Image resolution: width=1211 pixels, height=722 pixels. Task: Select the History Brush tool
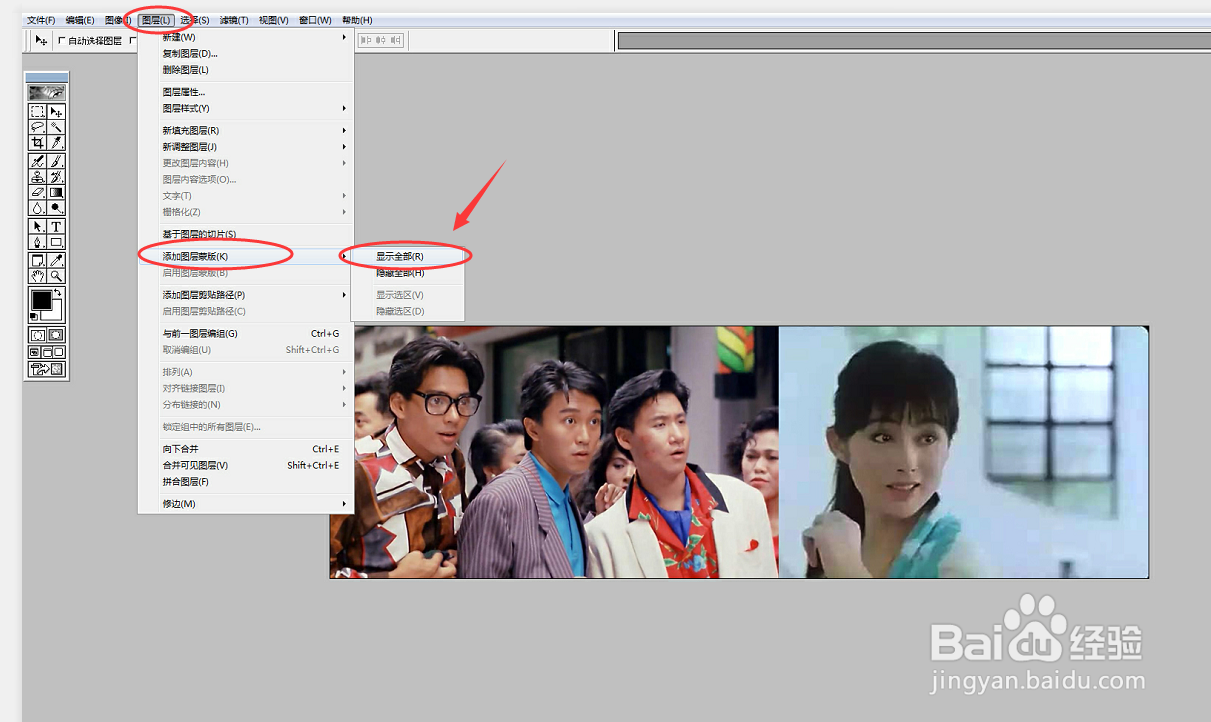57,175
